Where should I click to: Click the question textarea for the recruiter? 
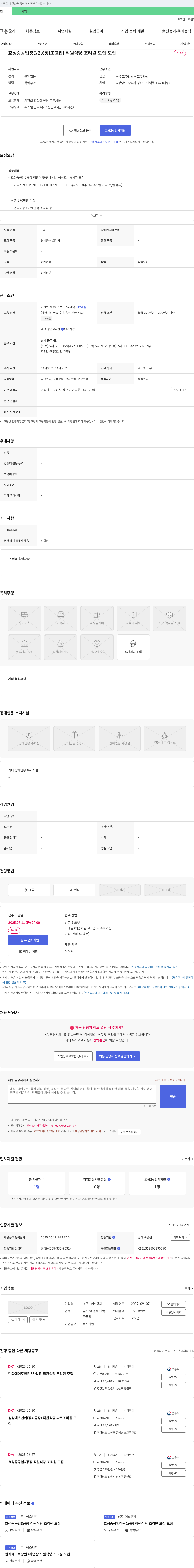point(82,1094)
